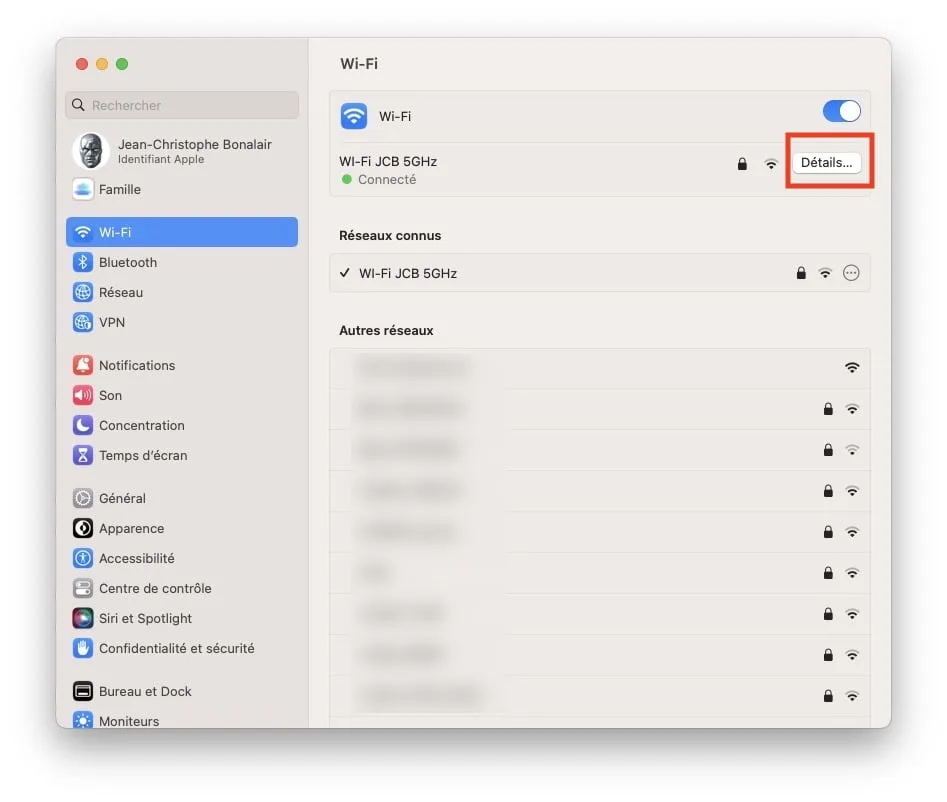Click the Famille icon
Viewport: 947px width, 802px height.
click(x=83, y=189)
